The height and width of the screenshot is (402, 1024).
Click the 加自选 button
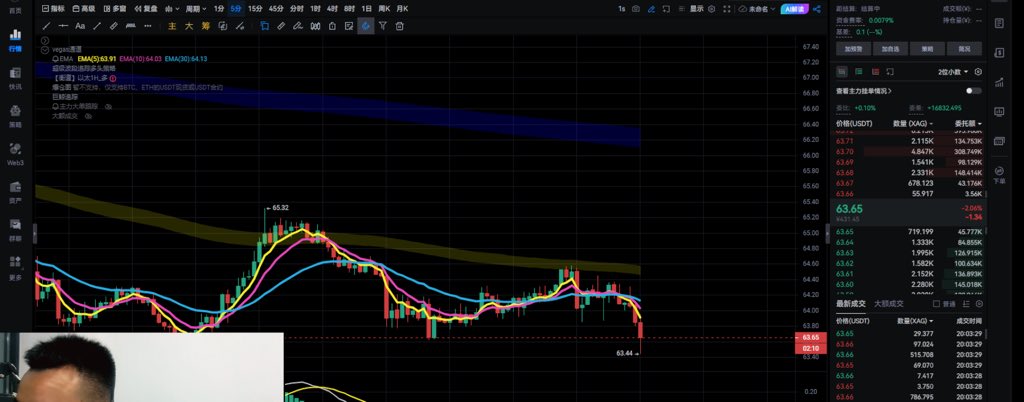click(x=890, y=49)
